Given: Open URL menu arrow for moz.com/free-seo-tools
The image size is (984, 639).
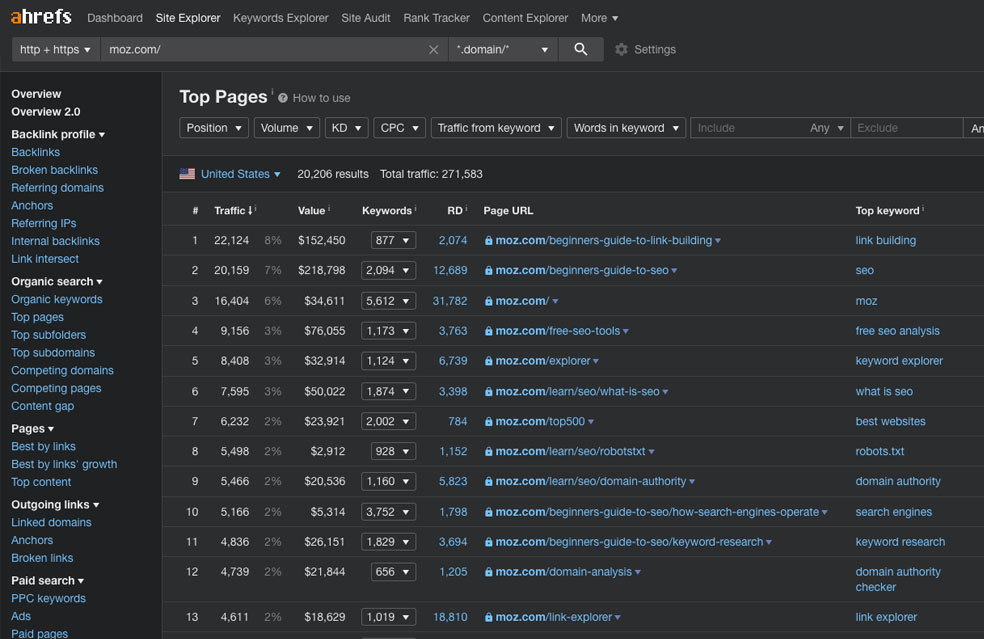Looking at the screenshot, I should (626, 331).
